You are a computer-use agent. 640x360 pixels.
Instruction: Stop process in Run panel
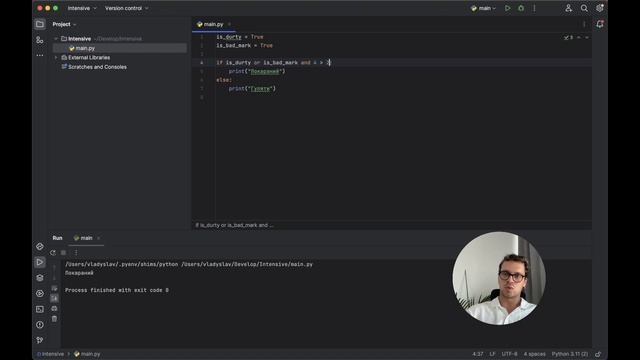click(x=63, y=253)
